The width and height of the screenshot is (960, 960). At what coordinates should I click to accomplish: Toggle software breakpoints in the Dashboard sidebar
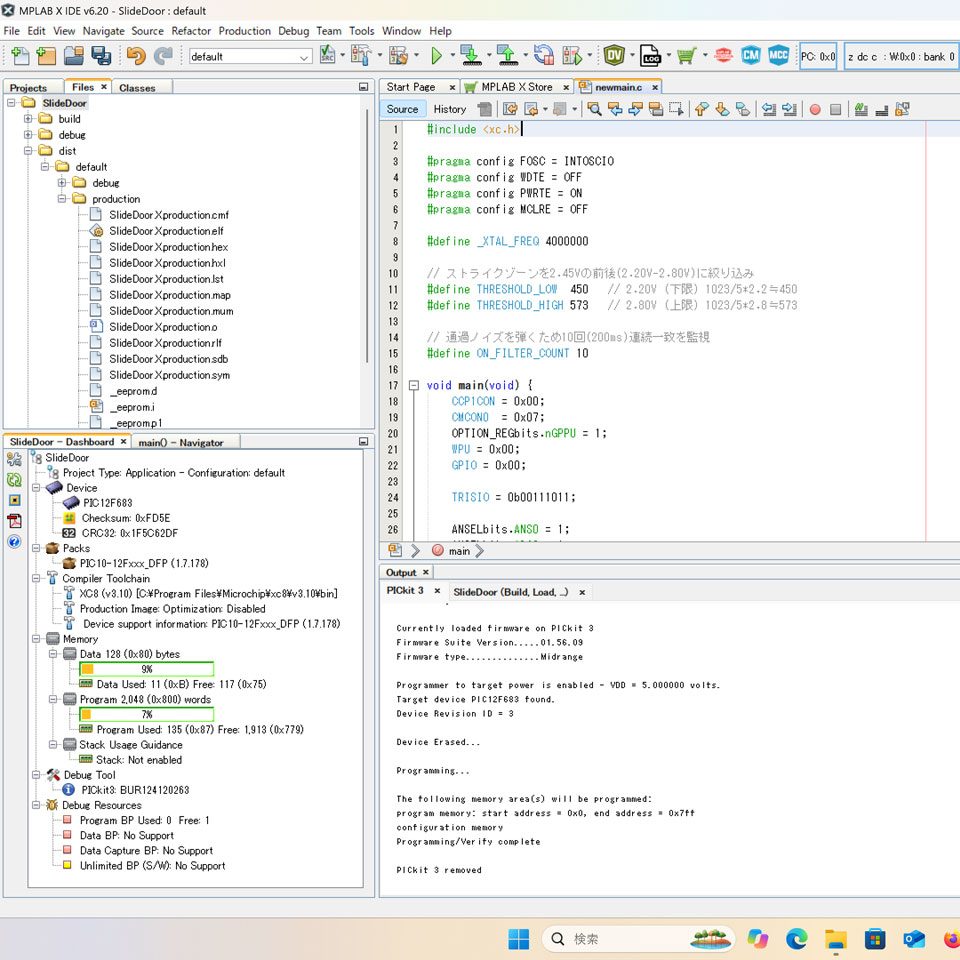point(14,500)
